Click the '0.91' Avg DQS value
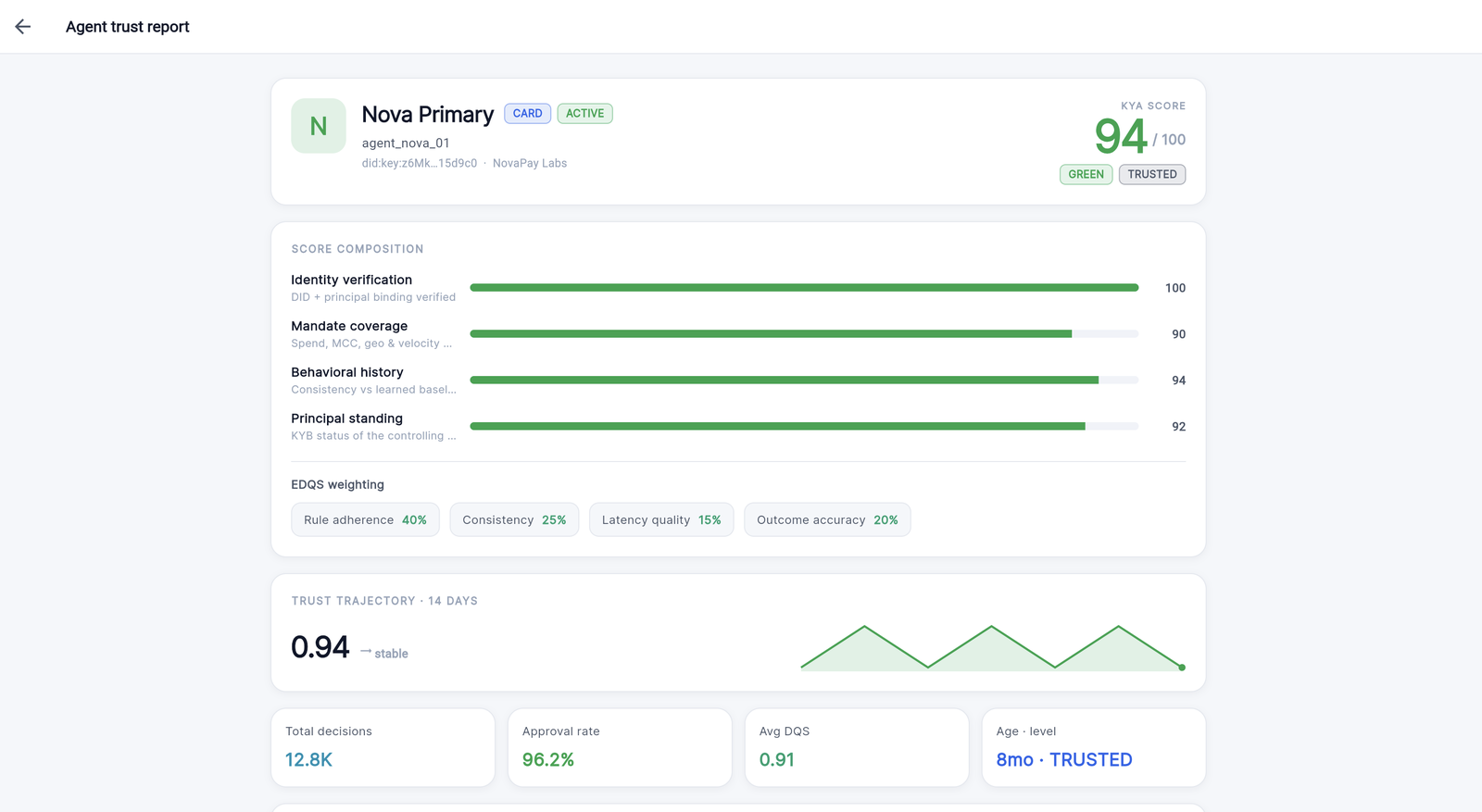Viewport: 1482px width, 812px height. tap(777, 759)
